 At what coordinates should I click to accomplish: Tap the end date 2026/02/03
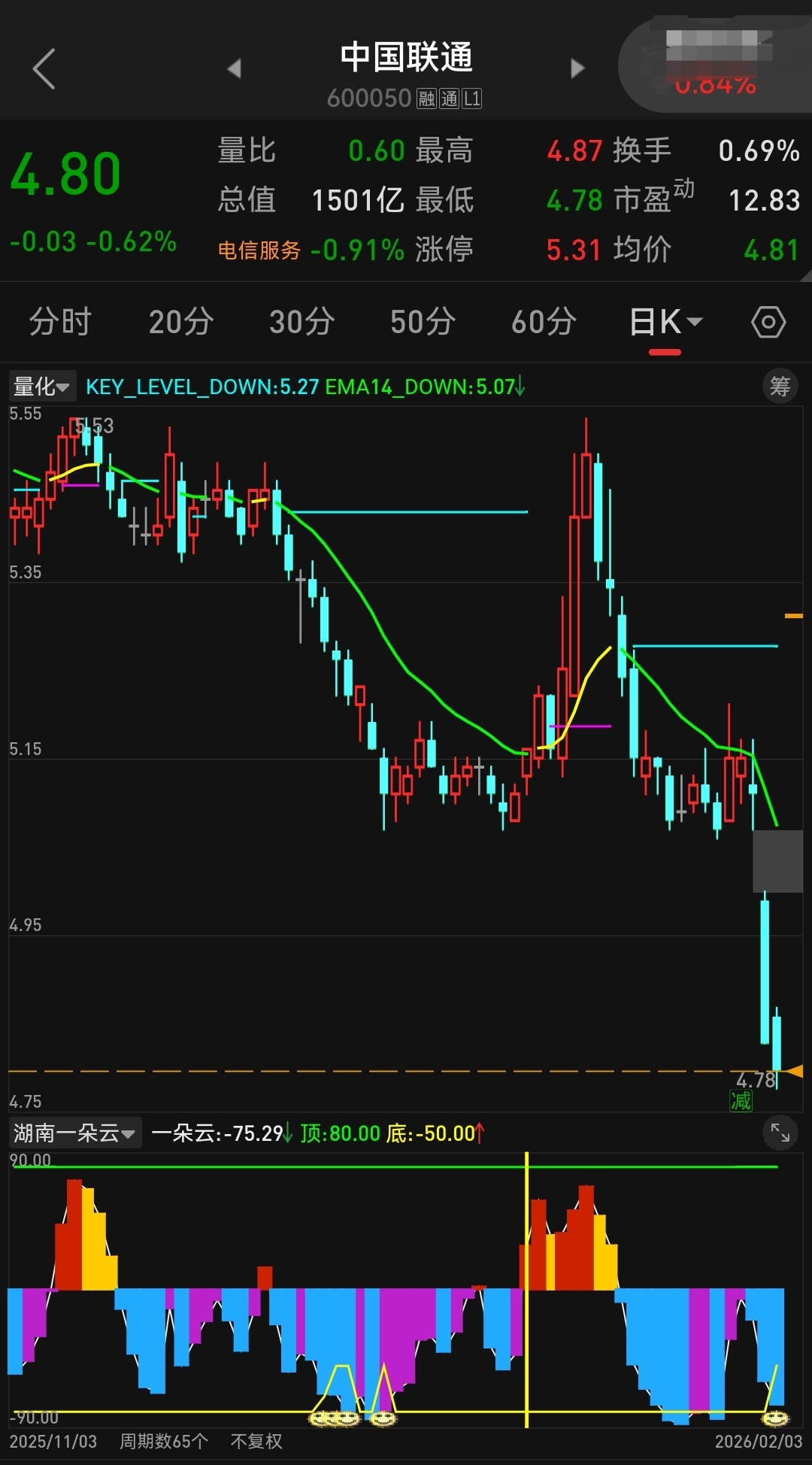(x=759, y=1441)
